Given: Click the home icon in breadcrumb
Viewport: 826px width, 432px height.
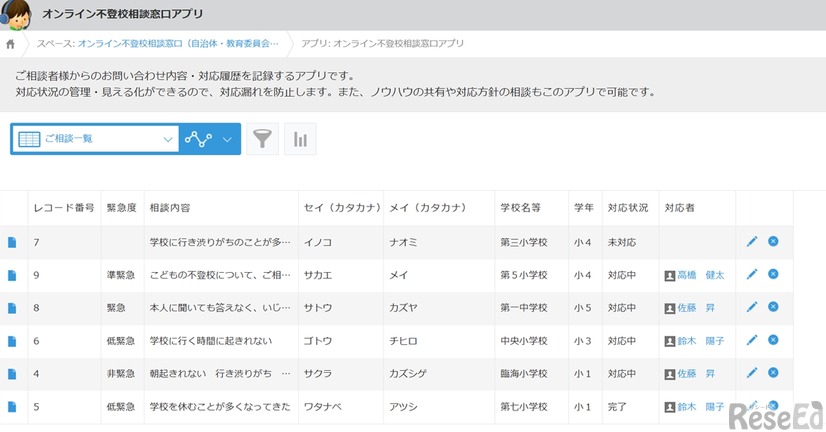Looking at the screenshot, I should tap(11, 44).
